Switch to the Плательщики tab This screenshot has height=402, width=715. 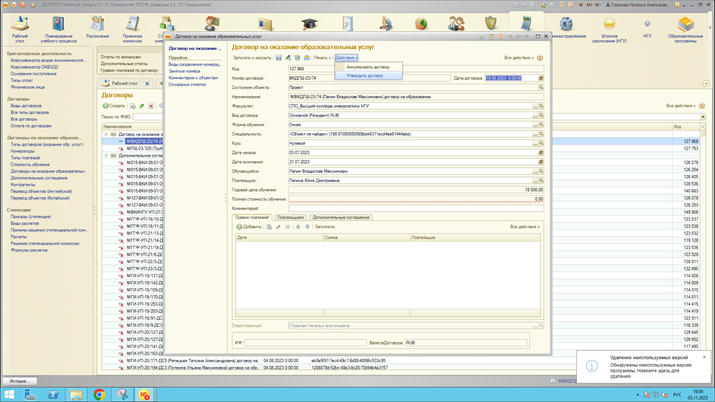point(291,217)
